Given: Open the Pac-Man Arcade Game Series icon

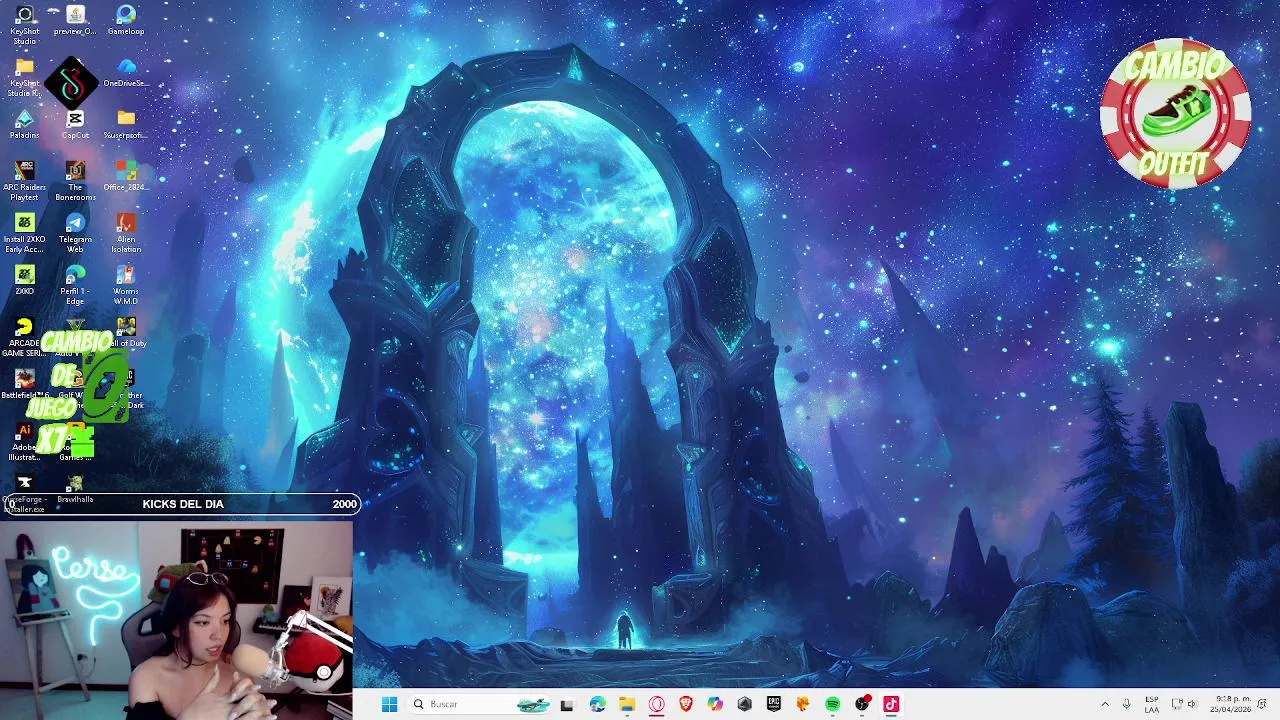Looking at the screenshot, I should click(24, 337).
